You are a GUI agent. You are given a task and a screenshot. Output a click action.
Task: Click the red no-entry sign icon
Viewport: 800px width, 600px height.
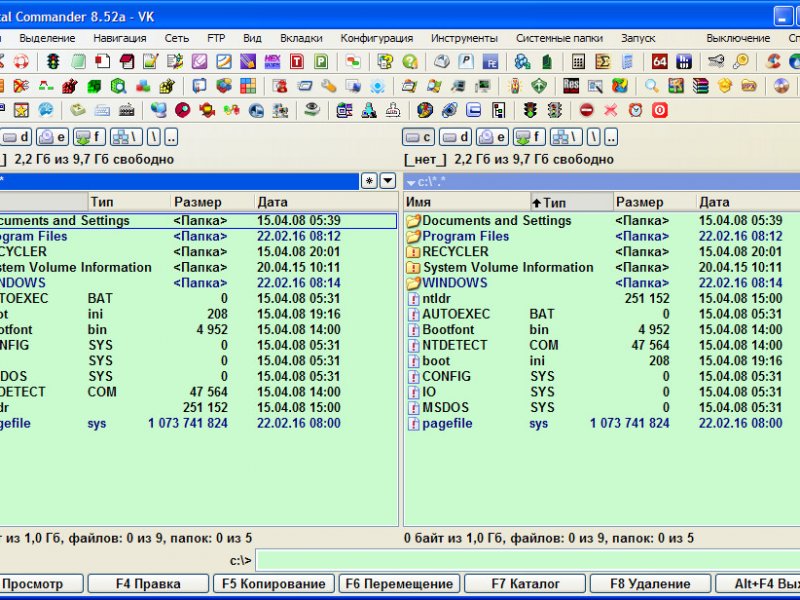(587, 110)
